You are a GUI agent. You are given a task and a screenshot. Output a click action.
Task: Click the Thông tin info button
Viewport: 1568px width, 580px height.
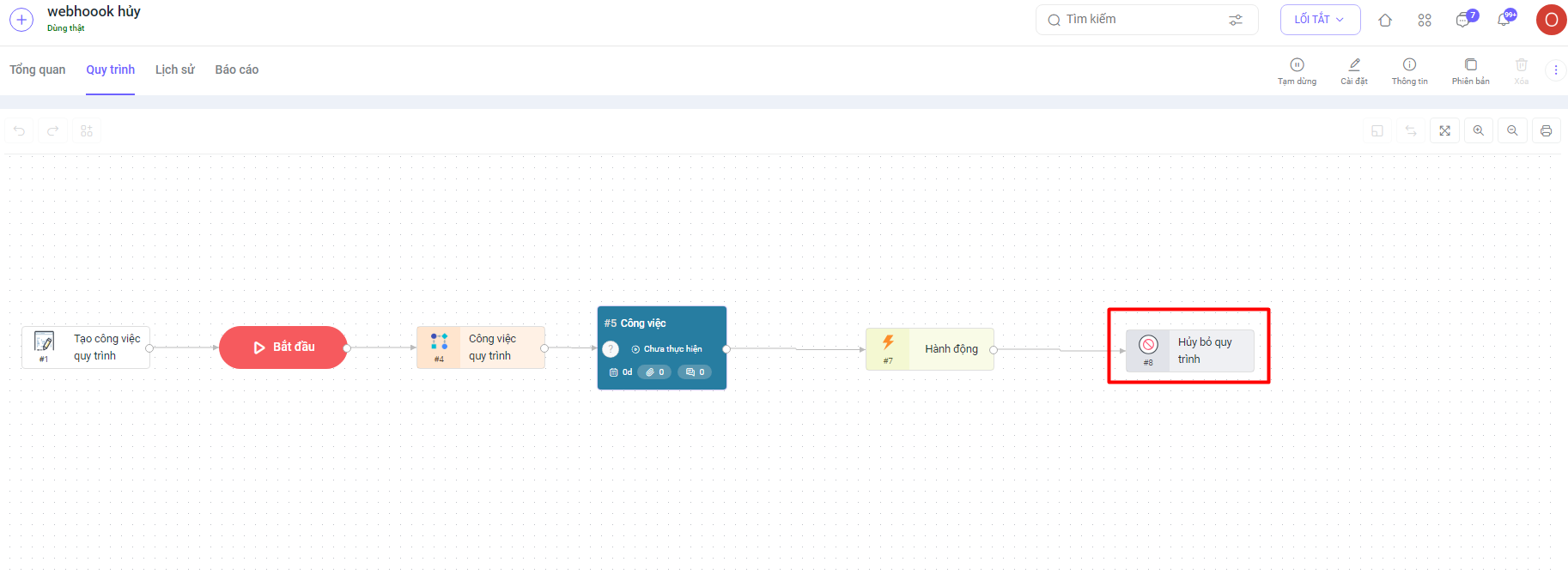(x=1409, y=70)
